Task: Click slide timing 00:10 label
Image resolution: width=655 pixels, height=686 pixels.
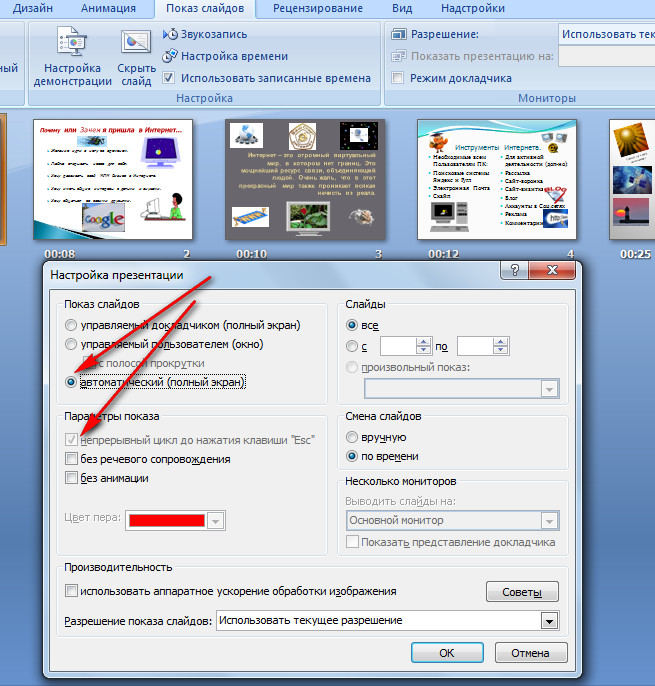Action: tap(252, 254)
